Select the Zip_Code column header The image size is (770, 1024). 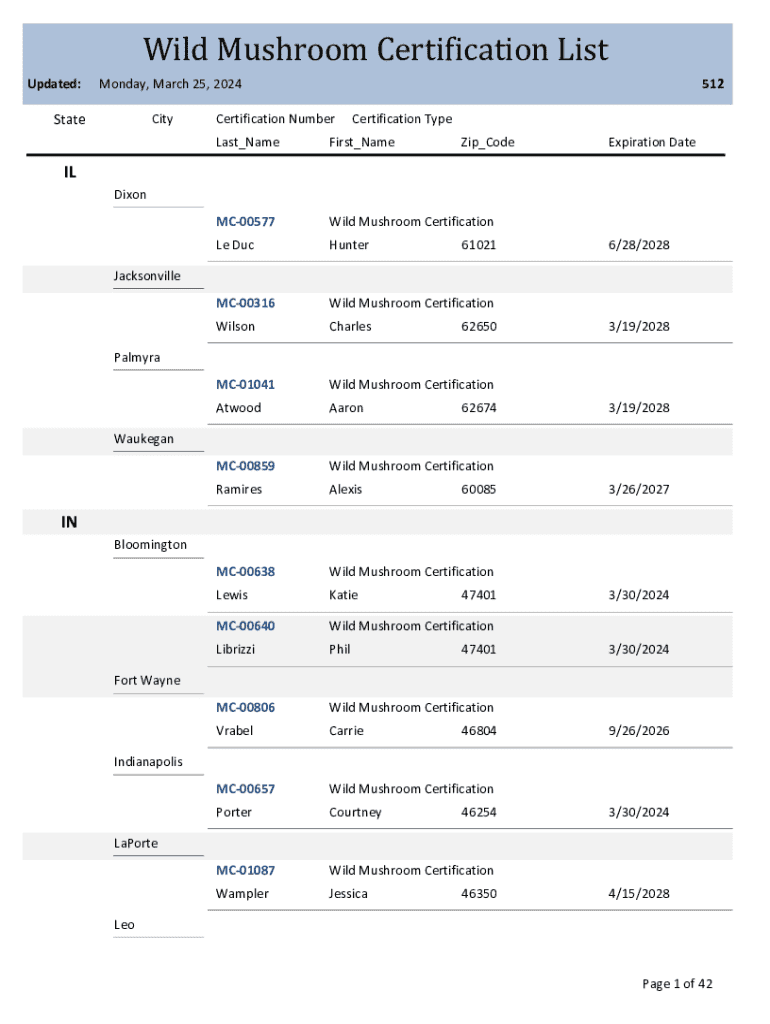coord(487,142)
